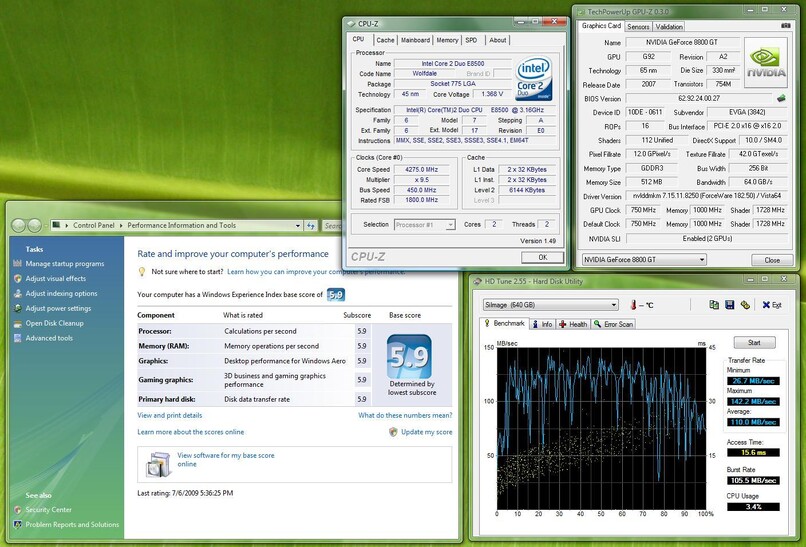806x547 pixels.
Task: Click the GPU-Z screenshot camera icon
Action: coord(785,25)
